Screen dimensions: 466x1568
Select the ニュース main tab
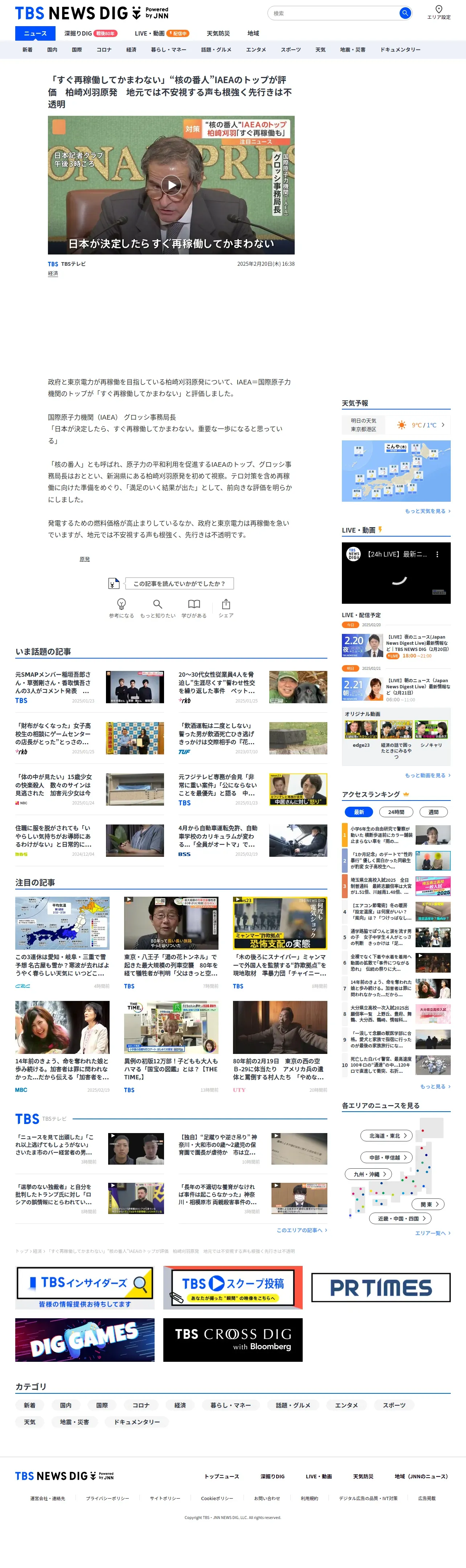(x=35, y=33)
